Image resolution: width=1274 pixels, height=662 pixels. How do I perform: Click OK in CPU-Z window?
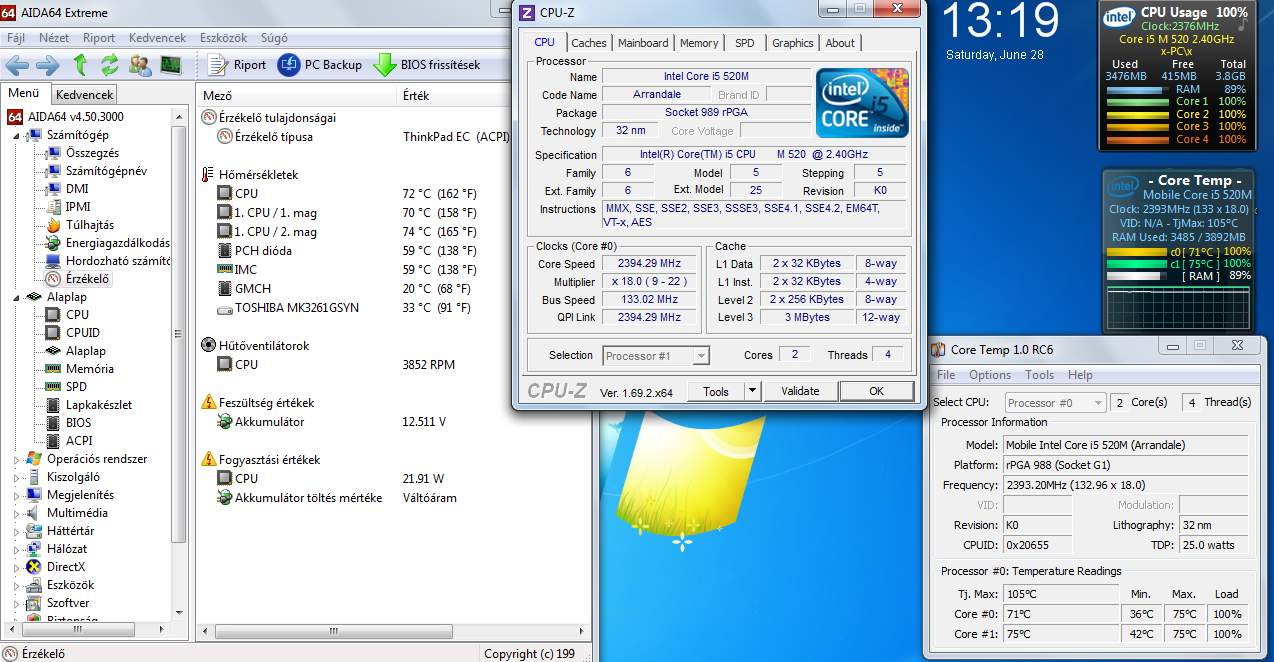point(876,391)
